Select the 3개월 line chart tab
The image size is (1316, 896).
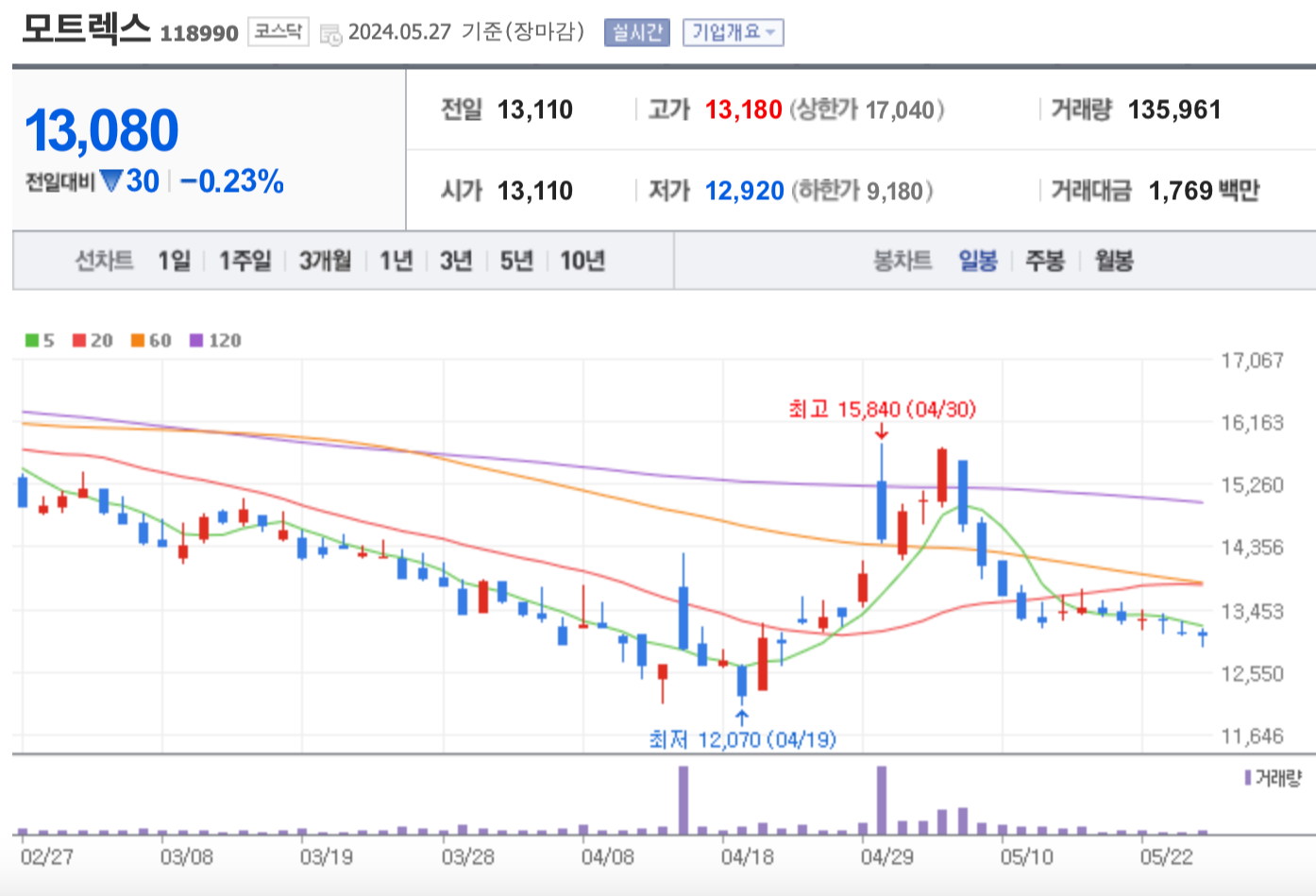tap(326, 261)
